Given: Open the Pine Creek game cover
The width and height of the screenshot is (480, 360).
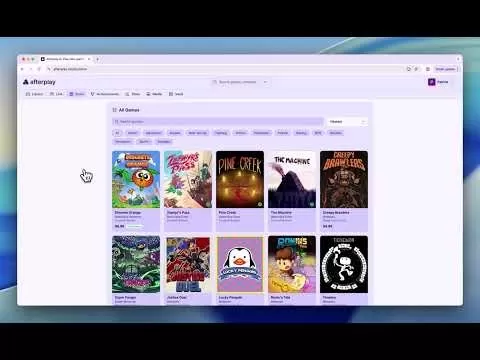Looking at the screenshot, I should click(240, 179).
